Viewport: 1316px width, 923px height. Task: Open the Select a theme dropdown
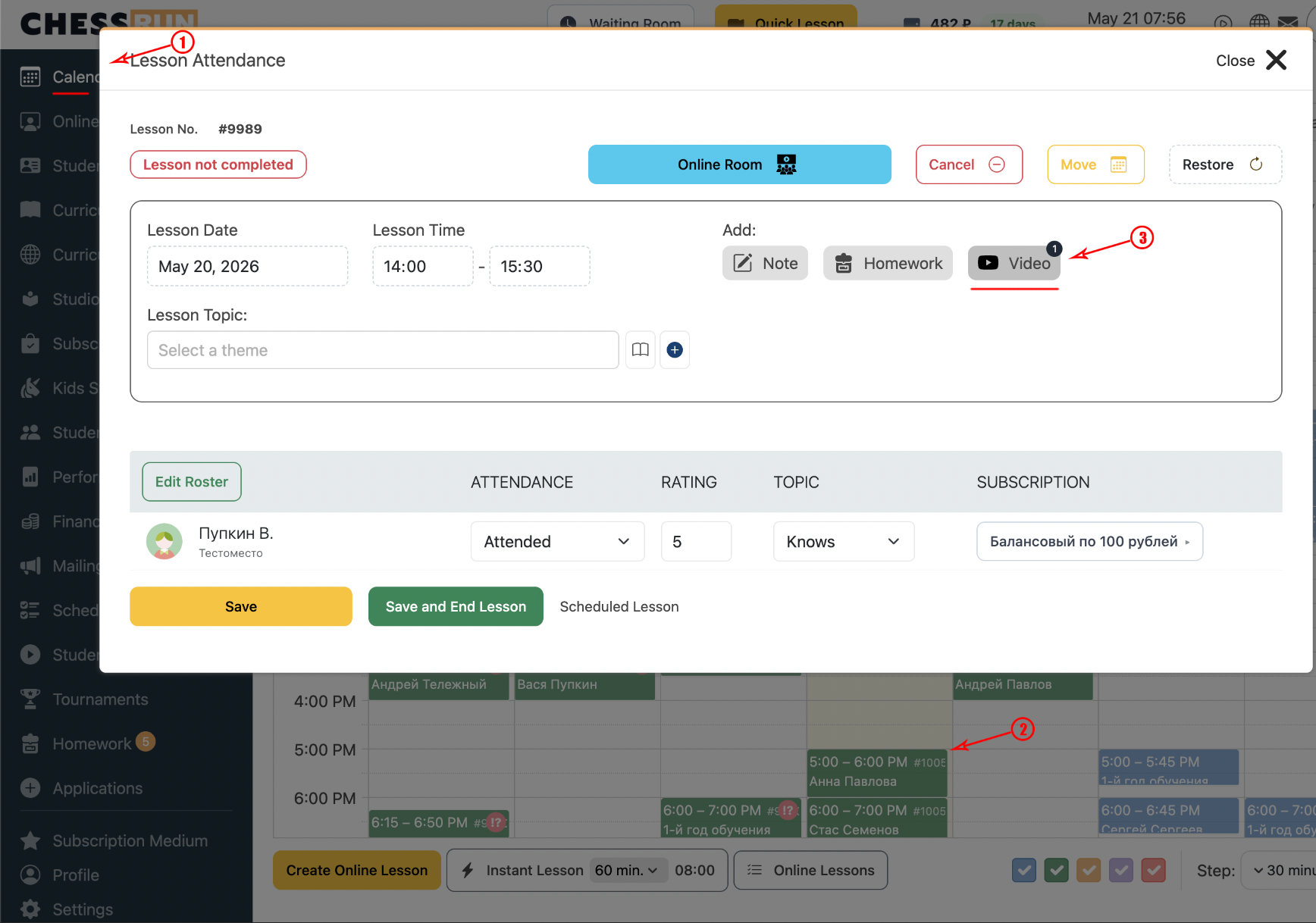[383, 350]
